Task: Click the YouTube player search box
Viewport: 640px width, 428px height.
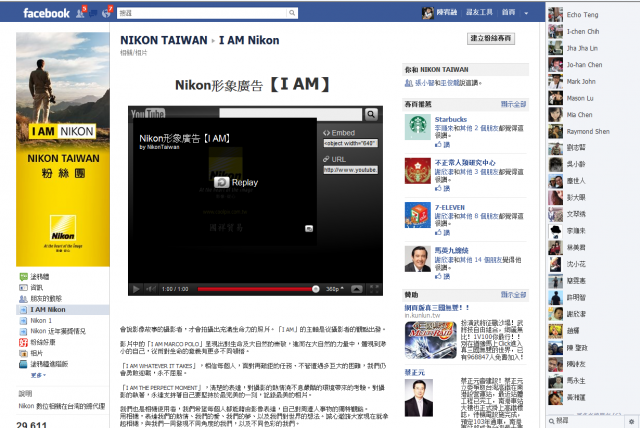Action: [290, 114]
